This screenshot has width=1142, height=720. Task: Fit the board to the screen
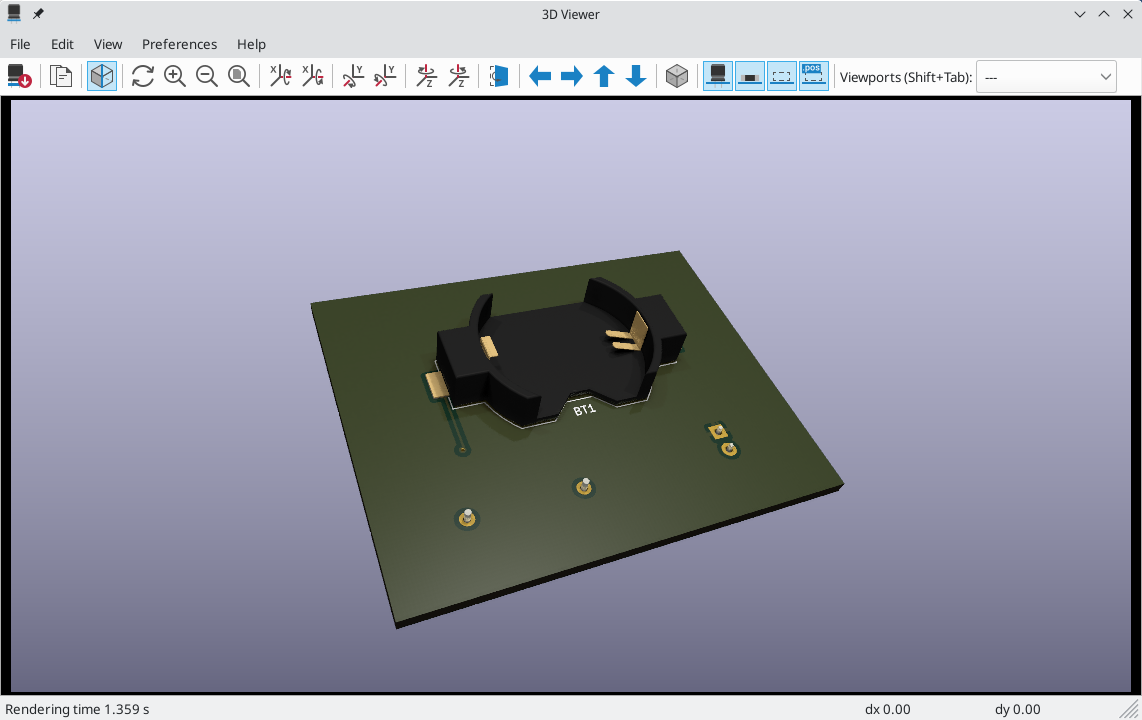tap(239, 76)
